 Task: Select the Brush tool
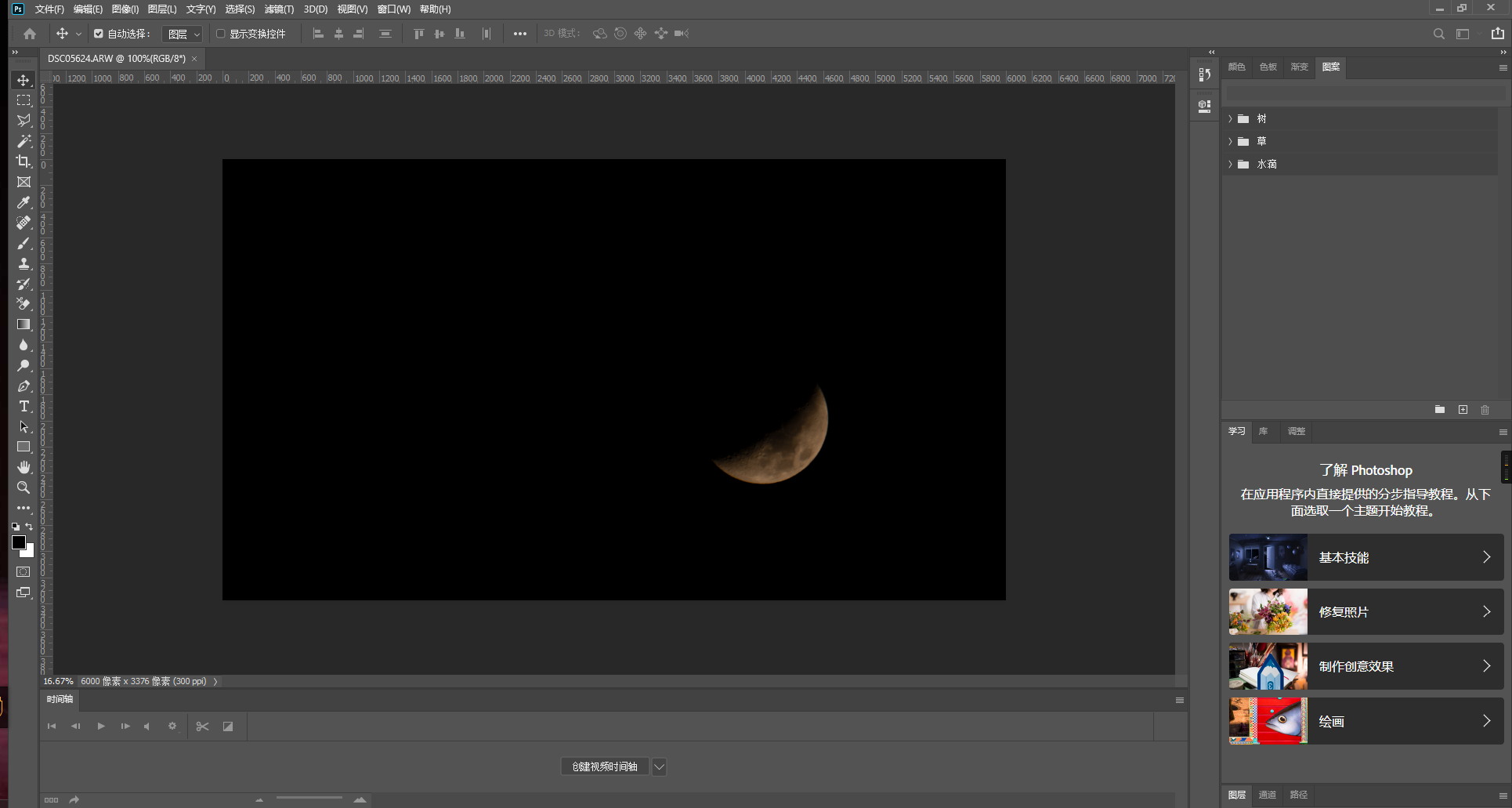tap(24, 243)
